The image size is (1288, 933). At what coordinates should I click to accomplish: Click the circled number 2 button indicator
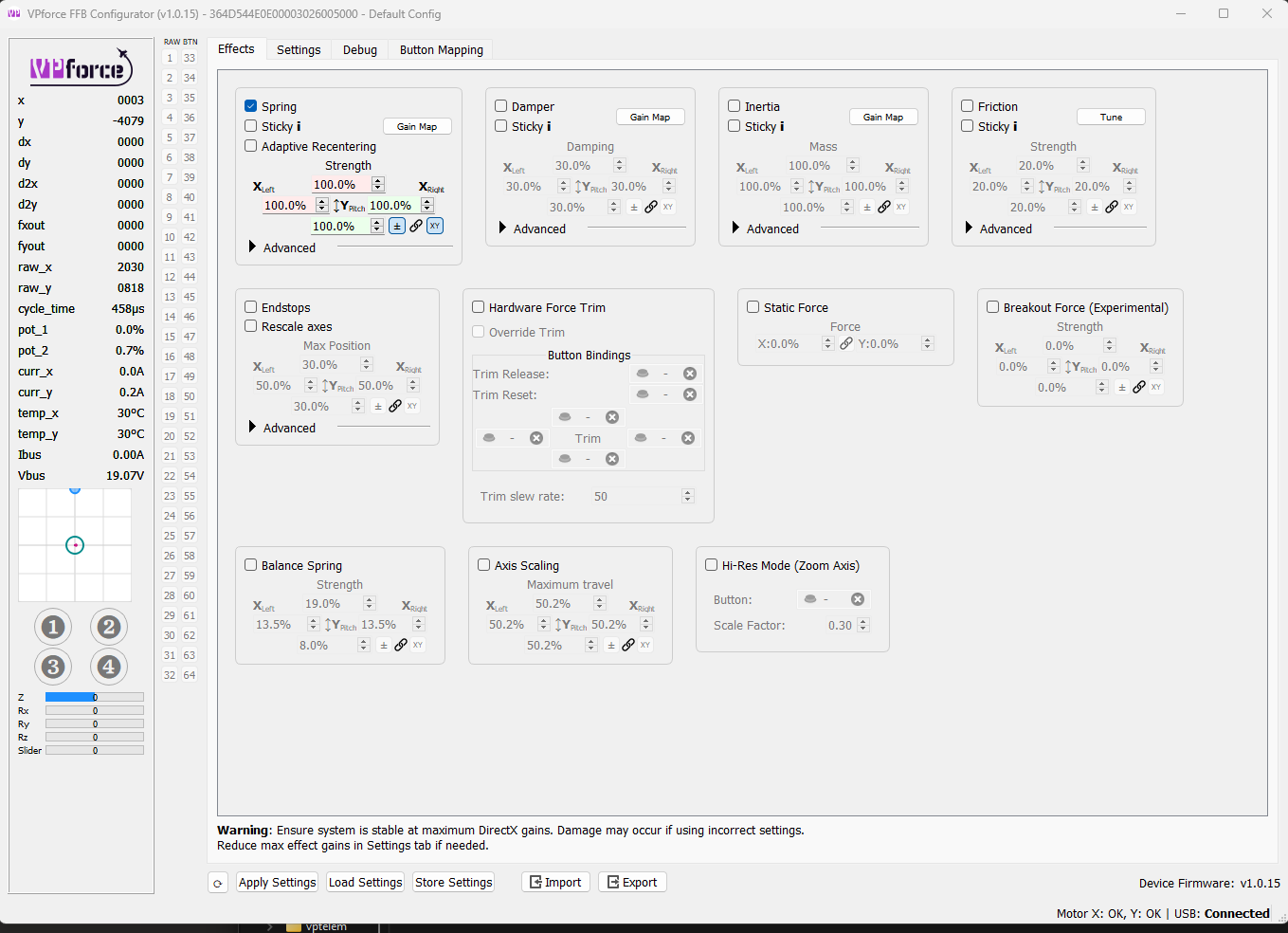pos(109,627)
